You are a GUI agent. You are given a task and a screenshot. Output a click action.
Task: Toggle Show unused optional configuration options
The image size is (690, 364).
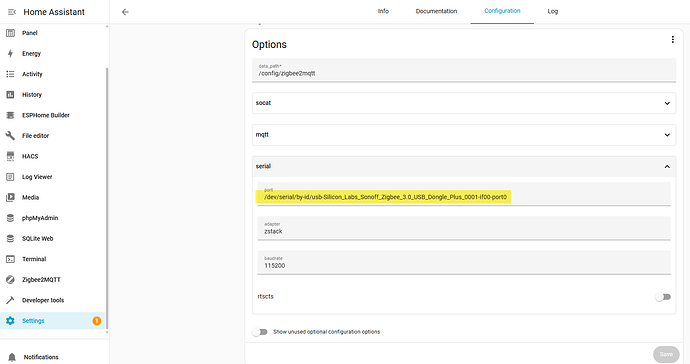260,332
